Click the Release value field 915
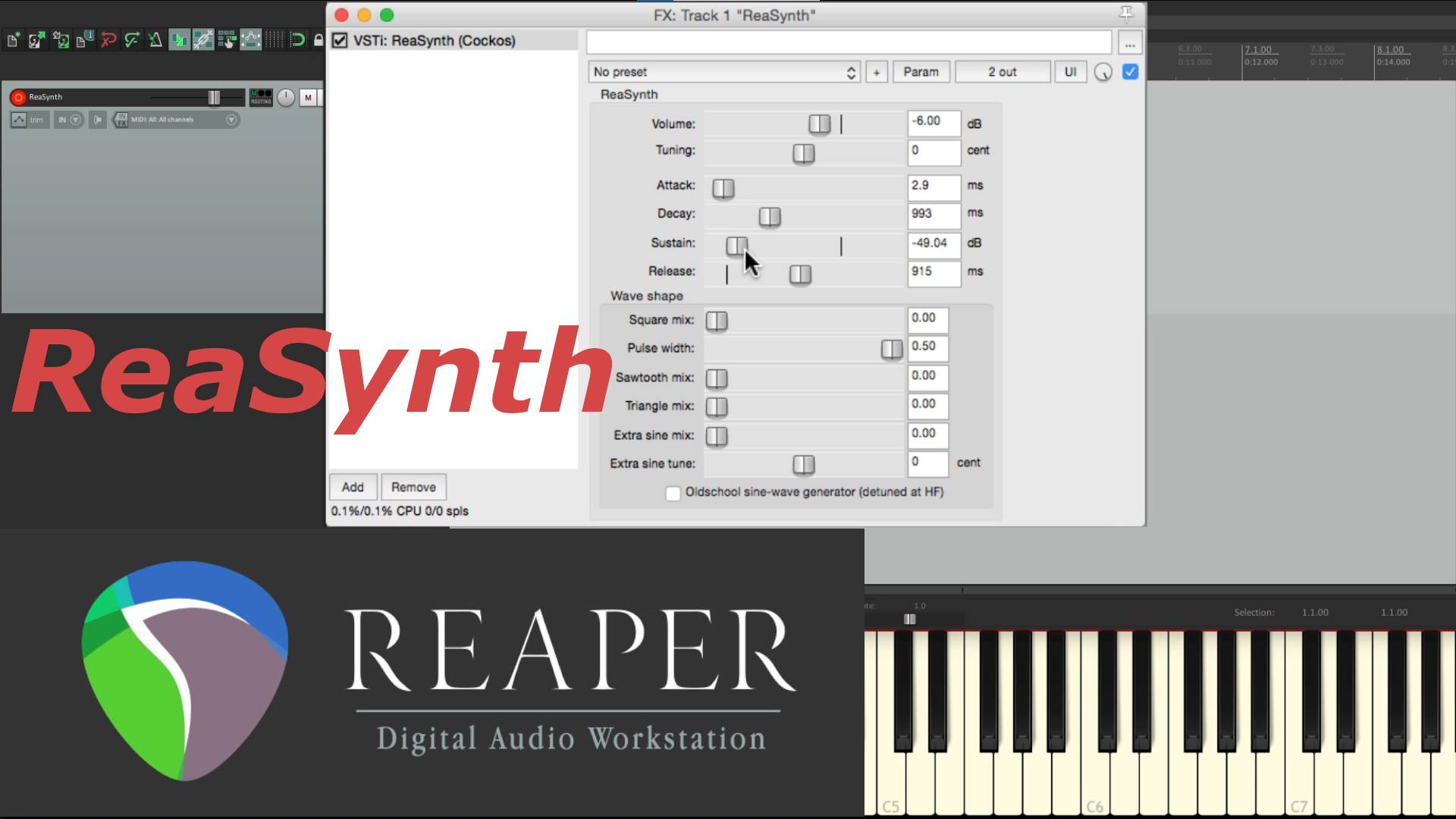1456x819 pixels. (x=934, y=272)
